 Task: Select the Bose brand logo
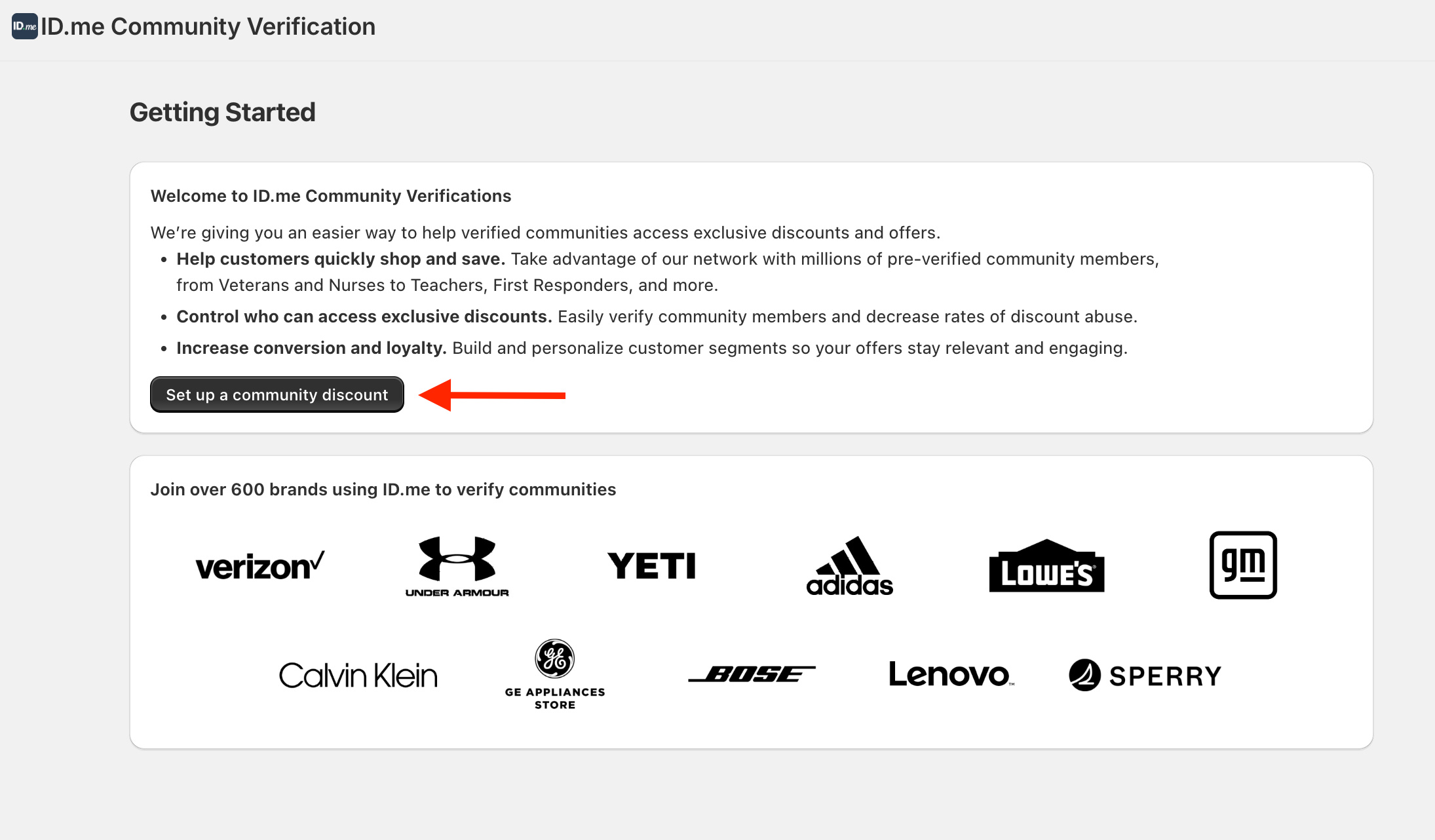(x=752, y=673)
